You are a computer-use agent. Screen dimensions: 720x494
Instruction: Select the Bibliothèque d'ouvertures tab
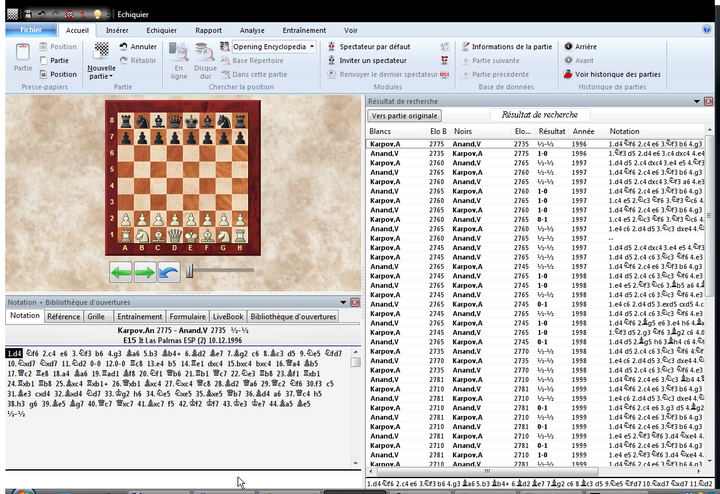pyautogui.click(x=293, y=316)
